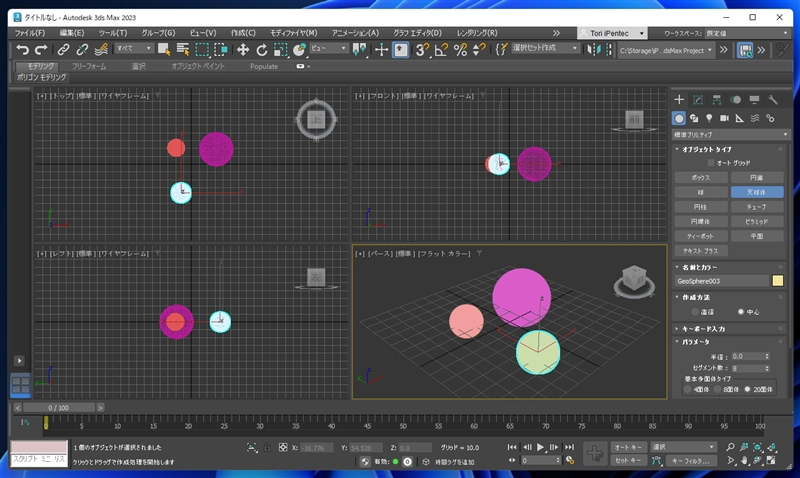Image resolution: width=800 pixels, height=478 pixels.
Task: Toggle the セット キー set key mode
Action: pos(629,460)
